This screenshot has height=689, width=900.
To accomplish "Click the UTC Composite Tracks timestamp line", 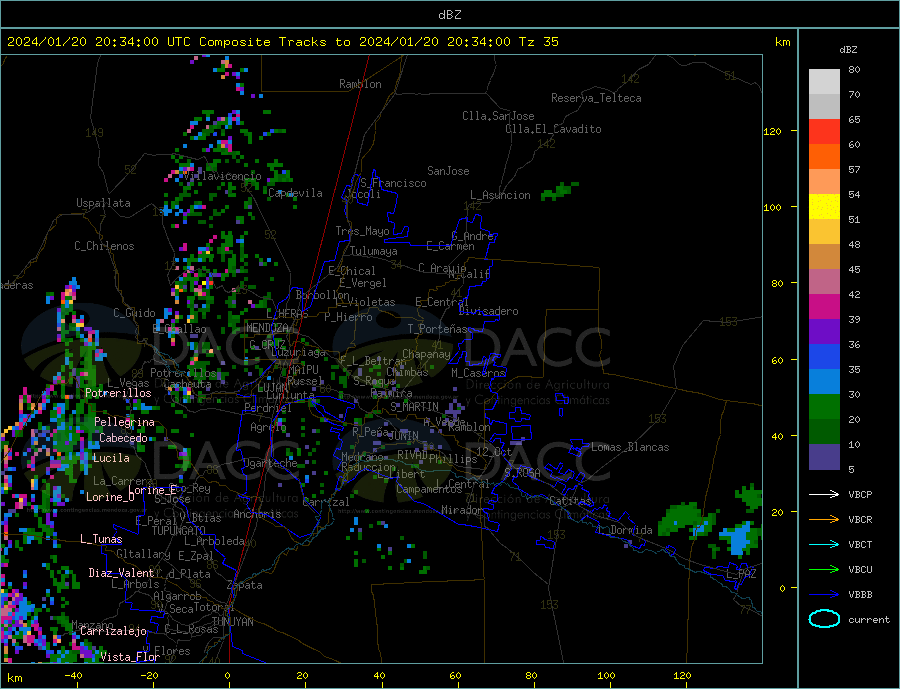I will point(283,42).
